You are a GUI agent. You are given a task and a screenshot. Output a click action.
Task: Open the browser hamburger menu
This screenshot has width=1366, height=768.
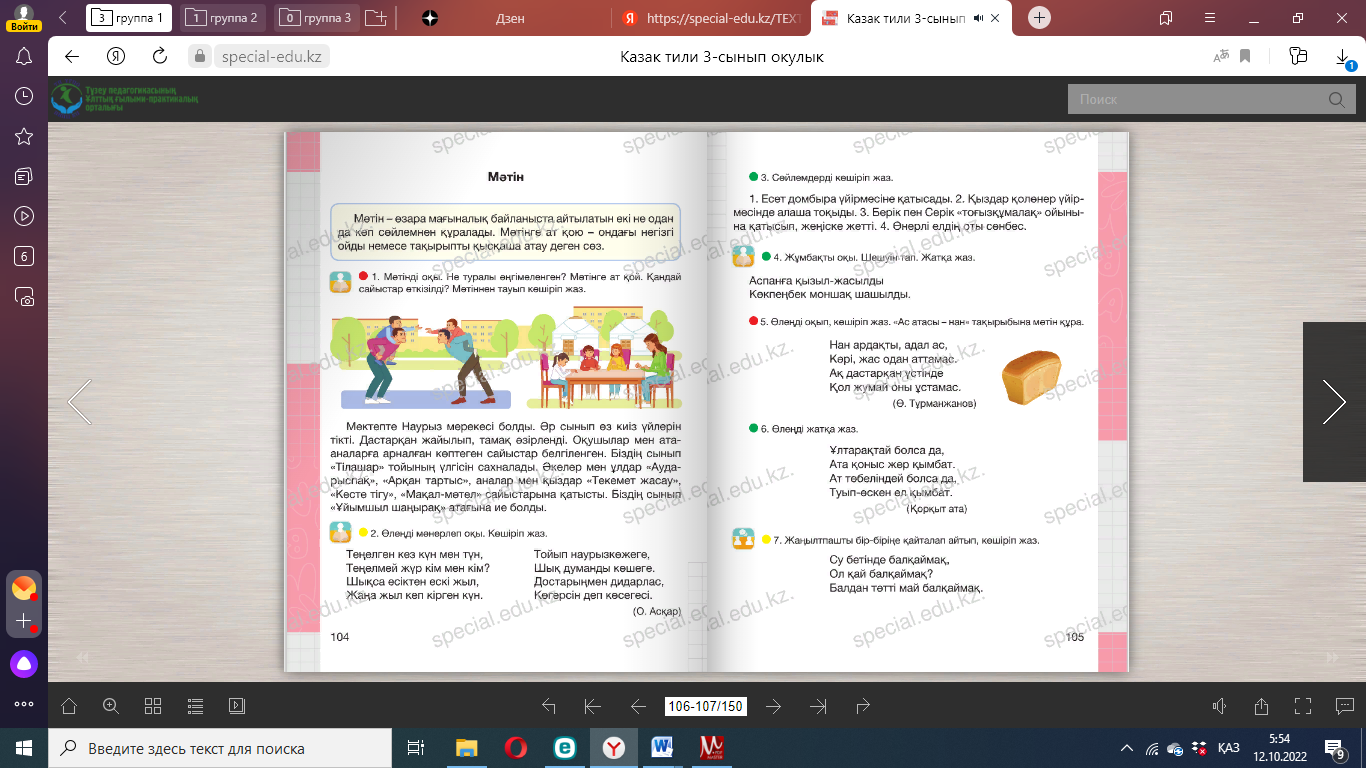click(x=1210, y=17)
